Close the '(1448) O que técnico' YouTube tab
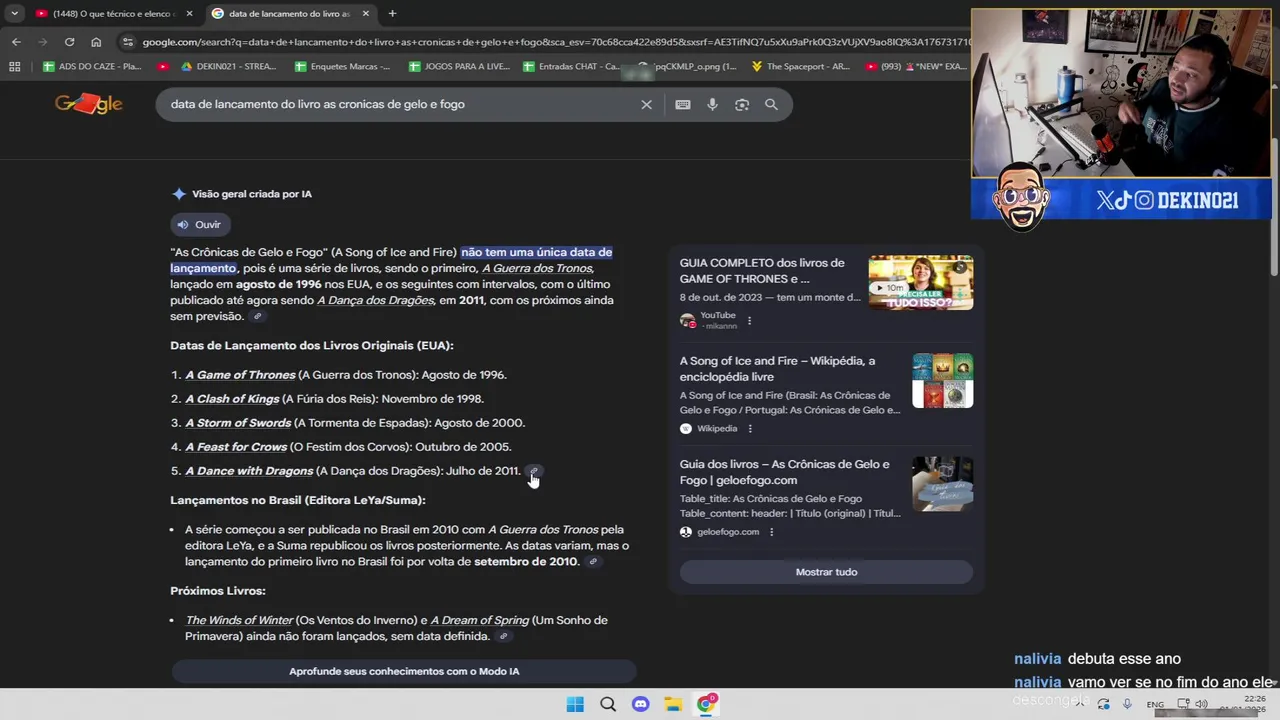 [x=189, y=13]
